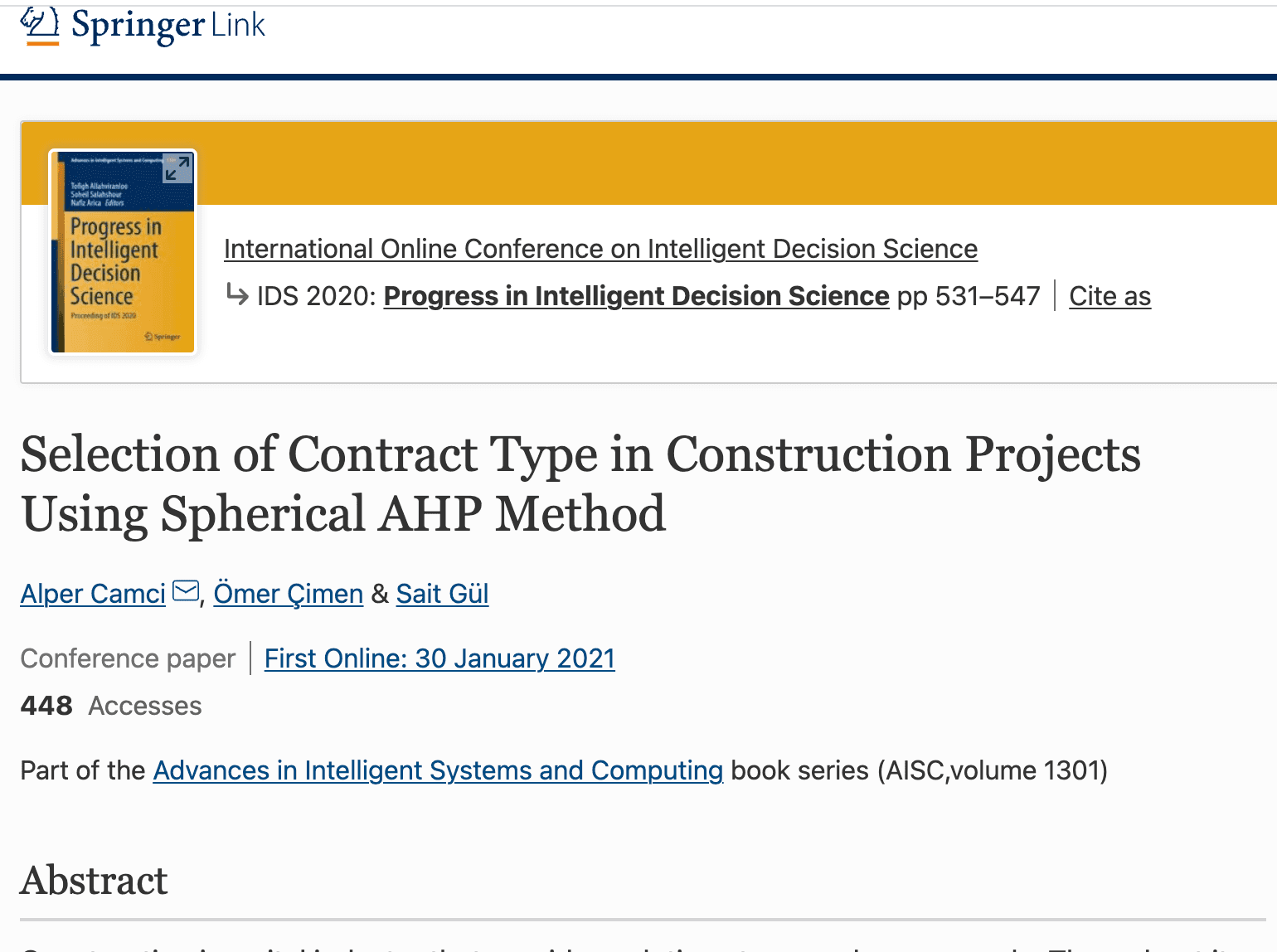Open author profile for Ömer Çimen
The height and width of the screenshot is (952, 1277).
pos(288,594)
